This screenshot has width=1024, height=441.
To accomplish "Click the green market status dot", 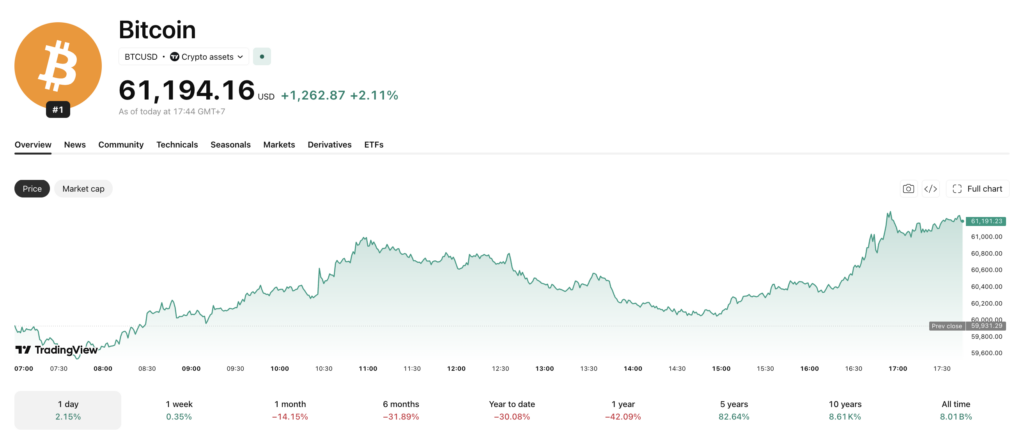I will point(262,57).
